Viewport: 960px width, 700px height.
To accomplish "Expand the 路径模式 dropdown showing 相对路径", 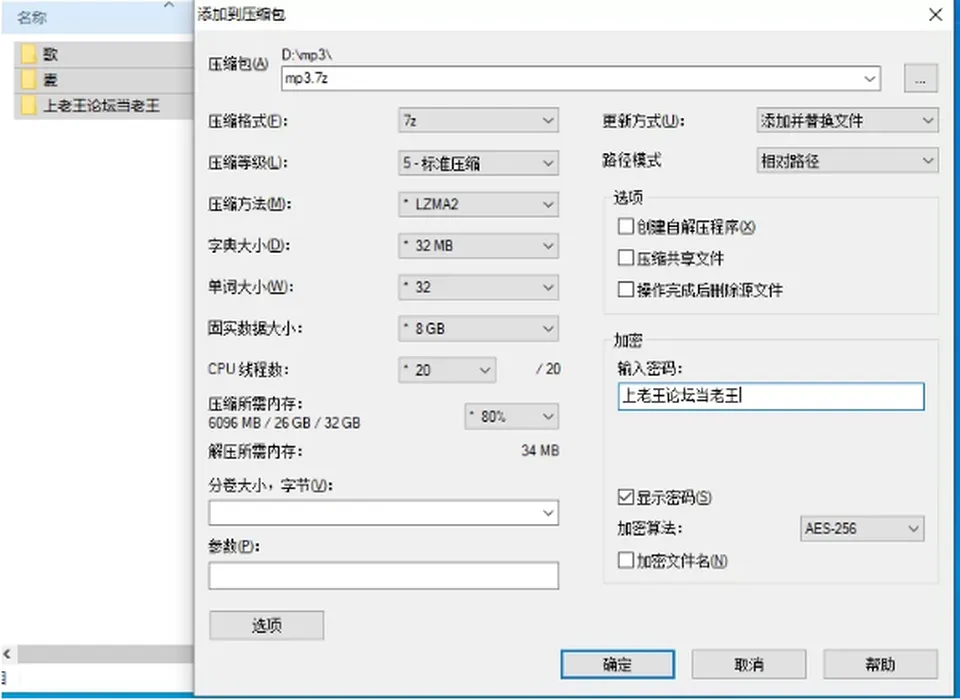I will tap(847, 160).
